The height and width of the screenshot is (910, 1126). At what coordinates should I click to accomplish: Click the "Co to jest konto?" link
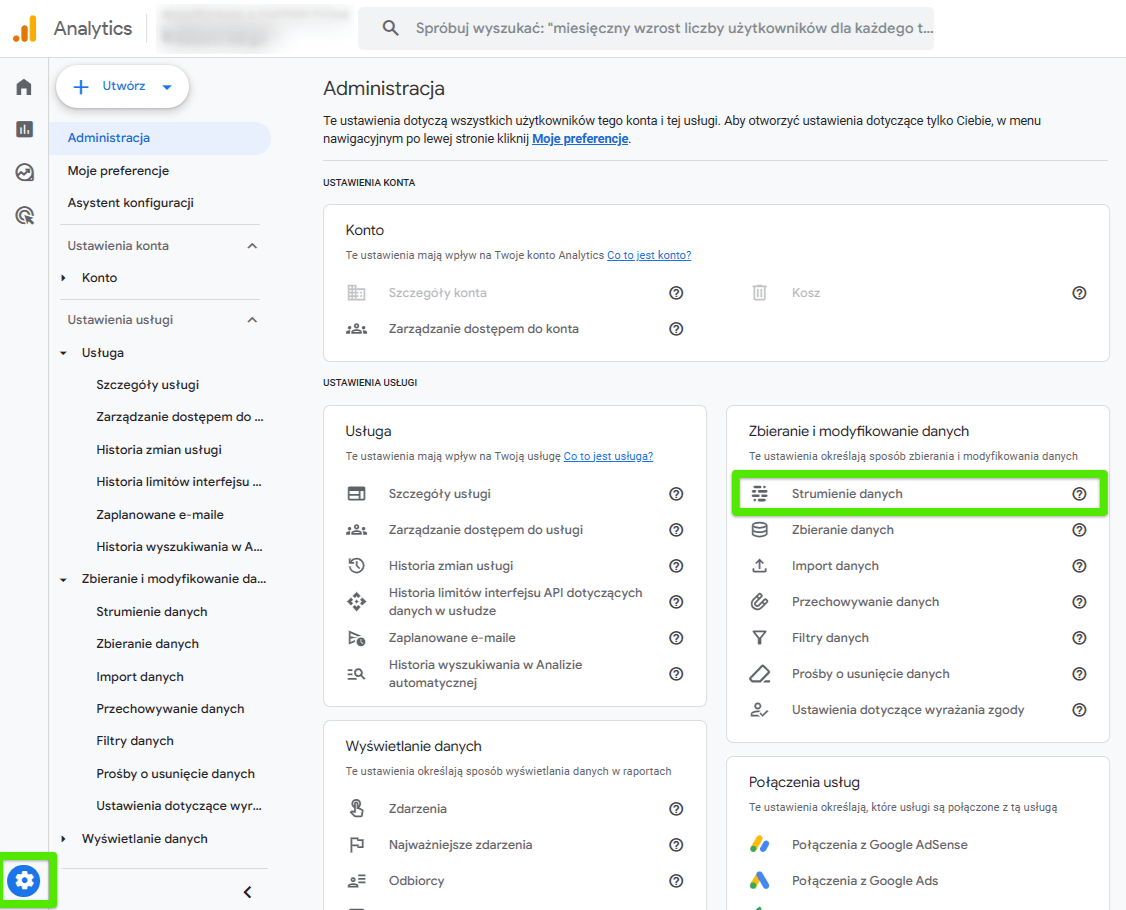[649, 255]
